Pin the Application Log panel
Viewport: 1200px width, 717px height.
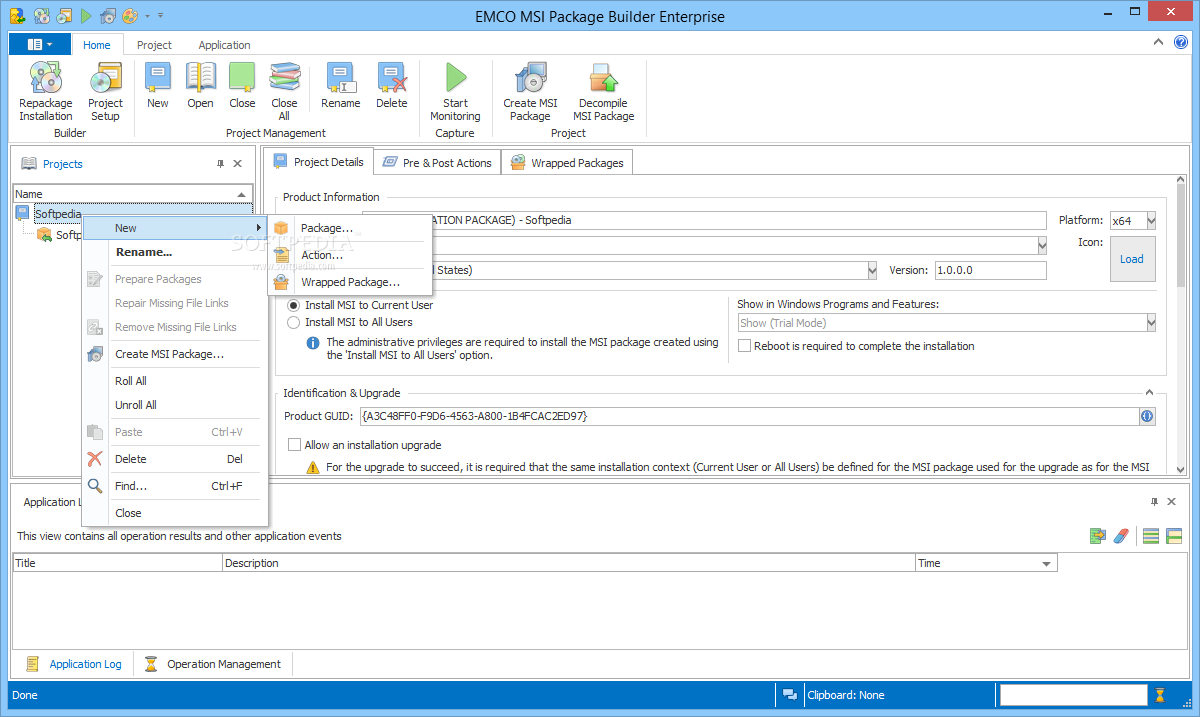click(x=1154, y=502)
